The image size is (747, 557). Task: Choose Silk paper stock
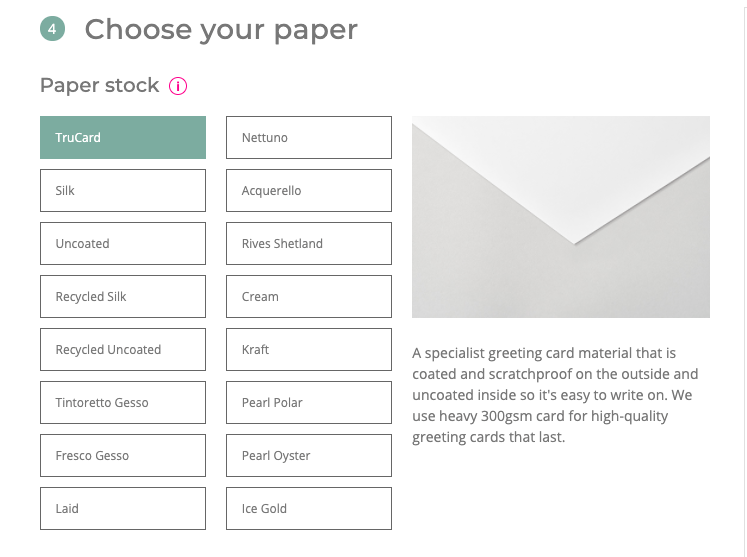coord(123,191)
